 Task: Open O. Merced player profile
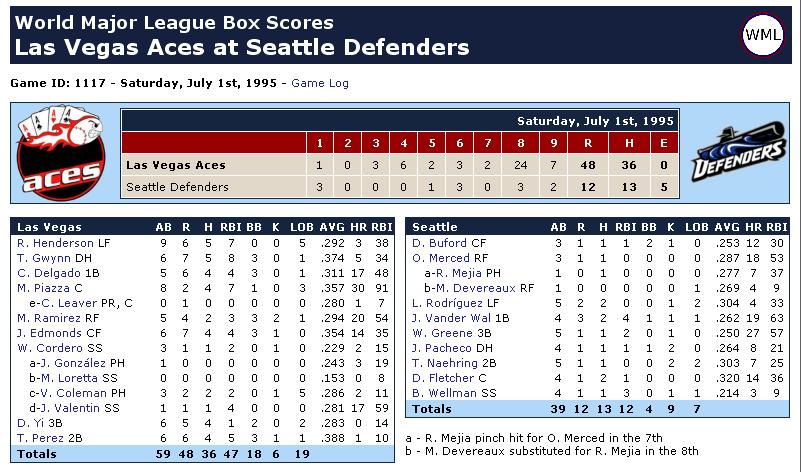(x=441, y=258)
